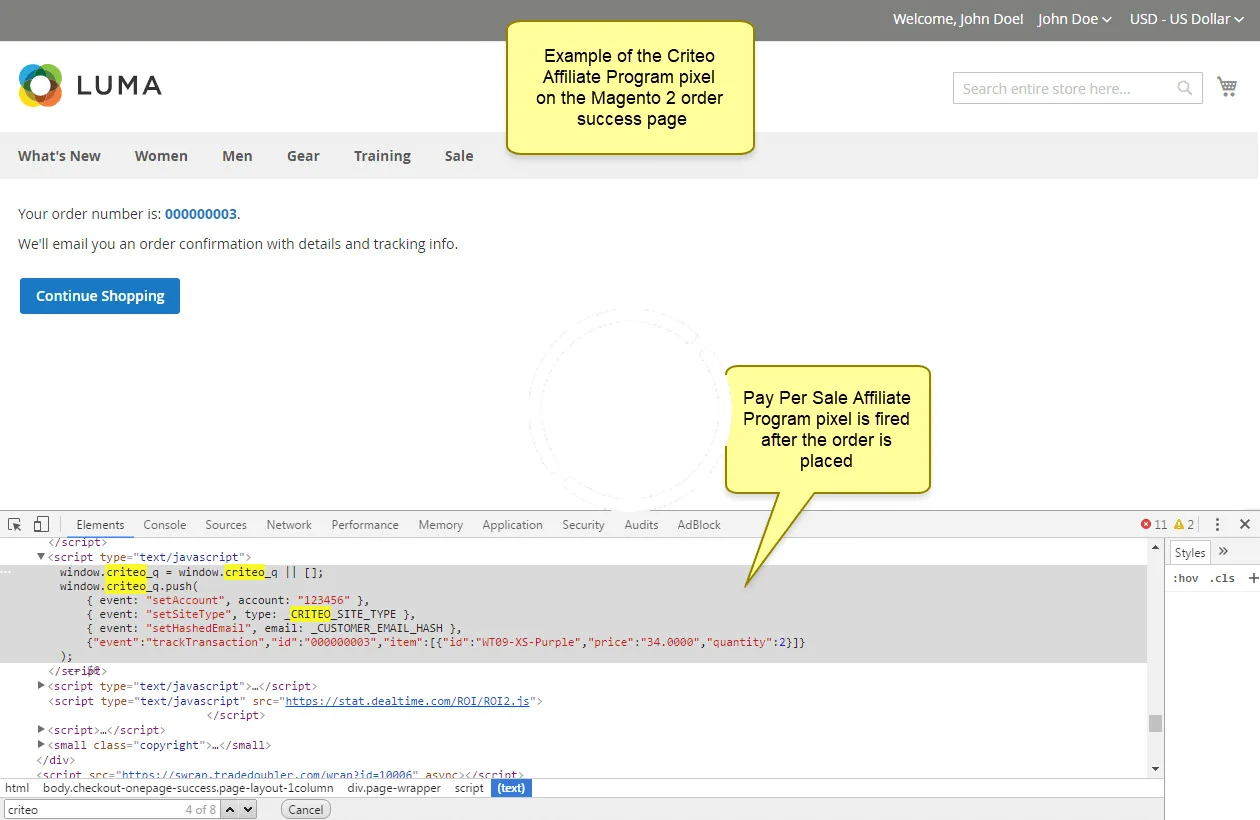
Task: Click the yellow warnings count indicator
Action: (x=1185, y=524)
